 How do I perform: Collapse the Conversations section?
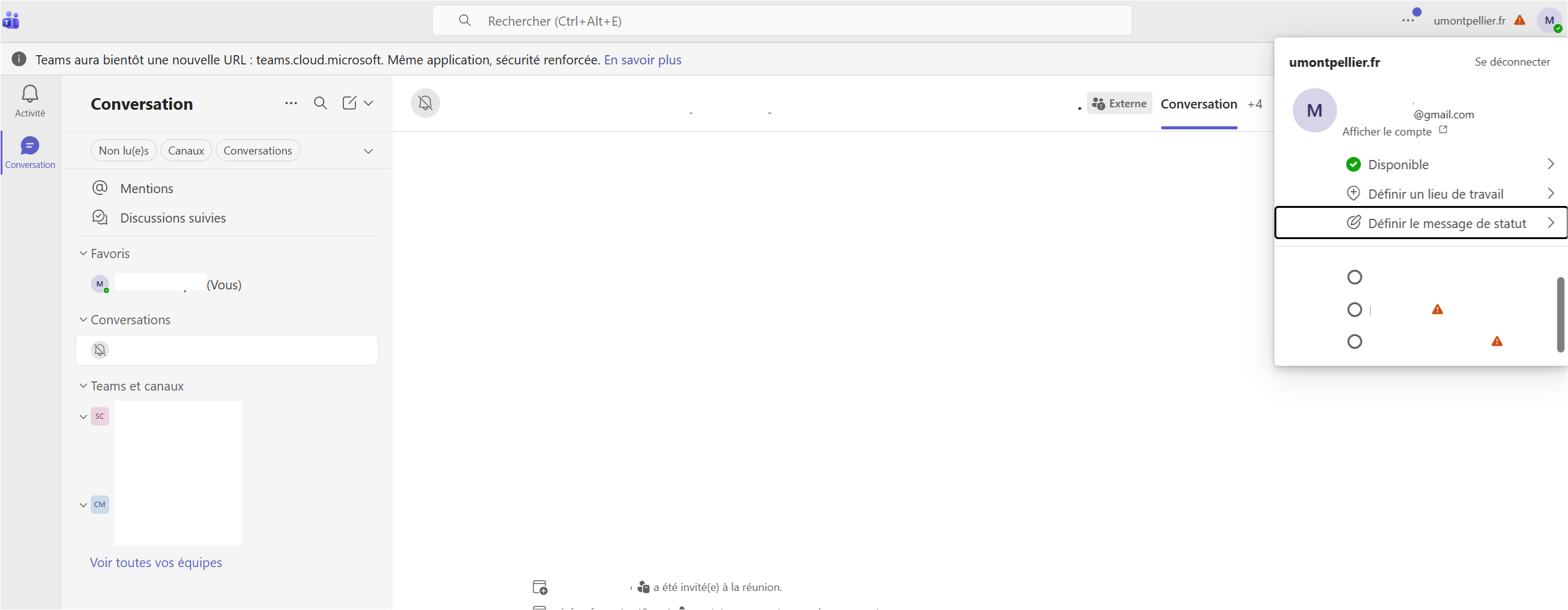83,319
